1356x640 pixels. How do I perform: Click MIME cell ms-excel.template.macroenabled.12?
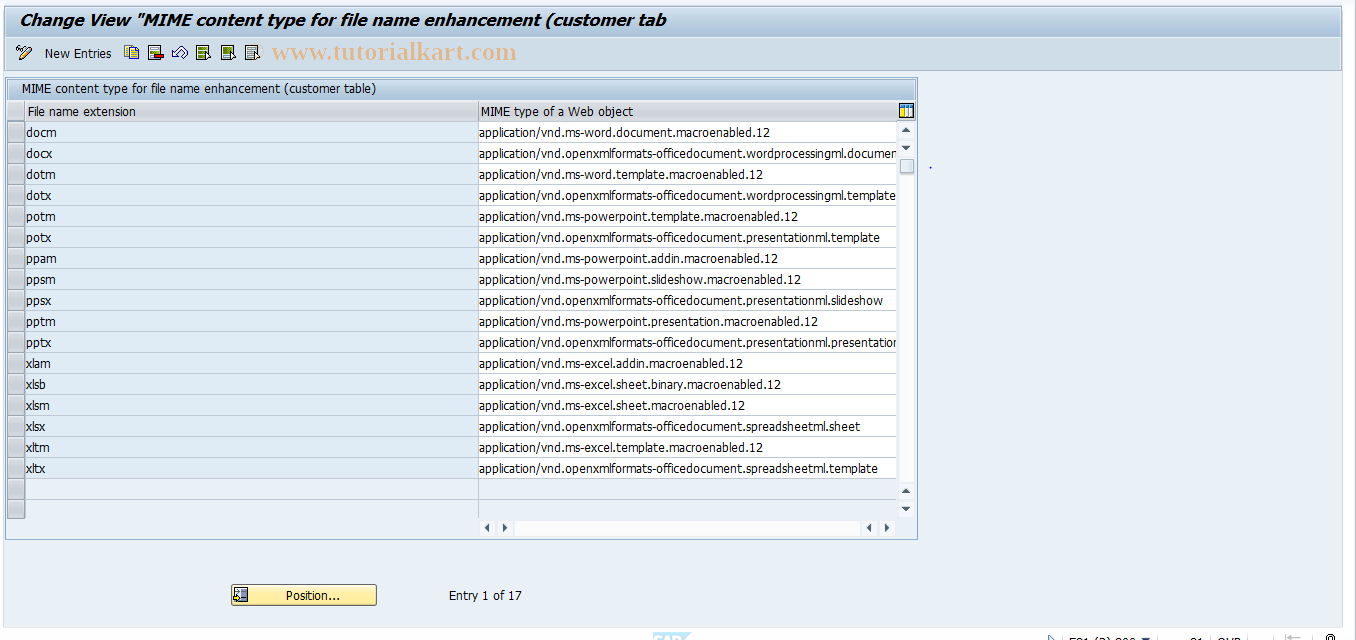[688, 447]
